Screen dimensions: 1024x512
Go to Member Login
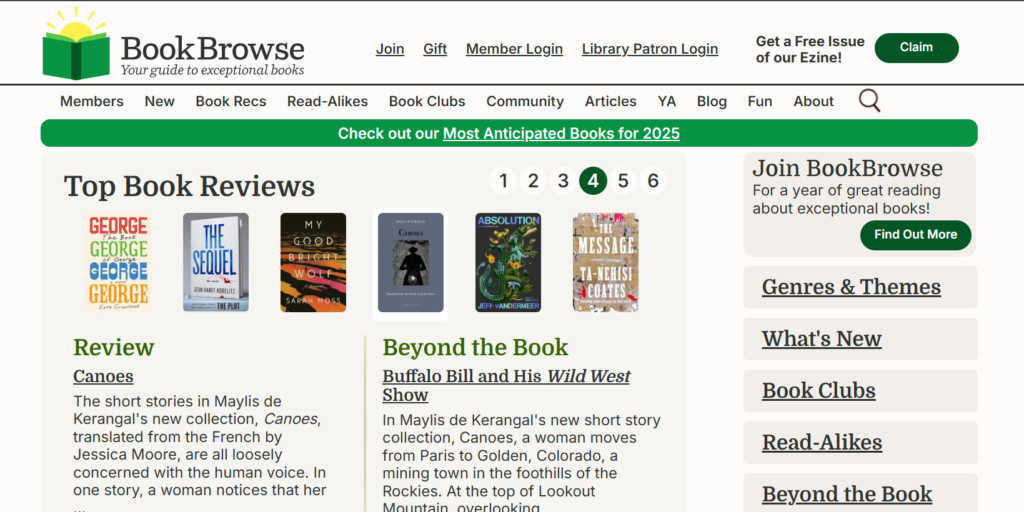tap(515, 49)
